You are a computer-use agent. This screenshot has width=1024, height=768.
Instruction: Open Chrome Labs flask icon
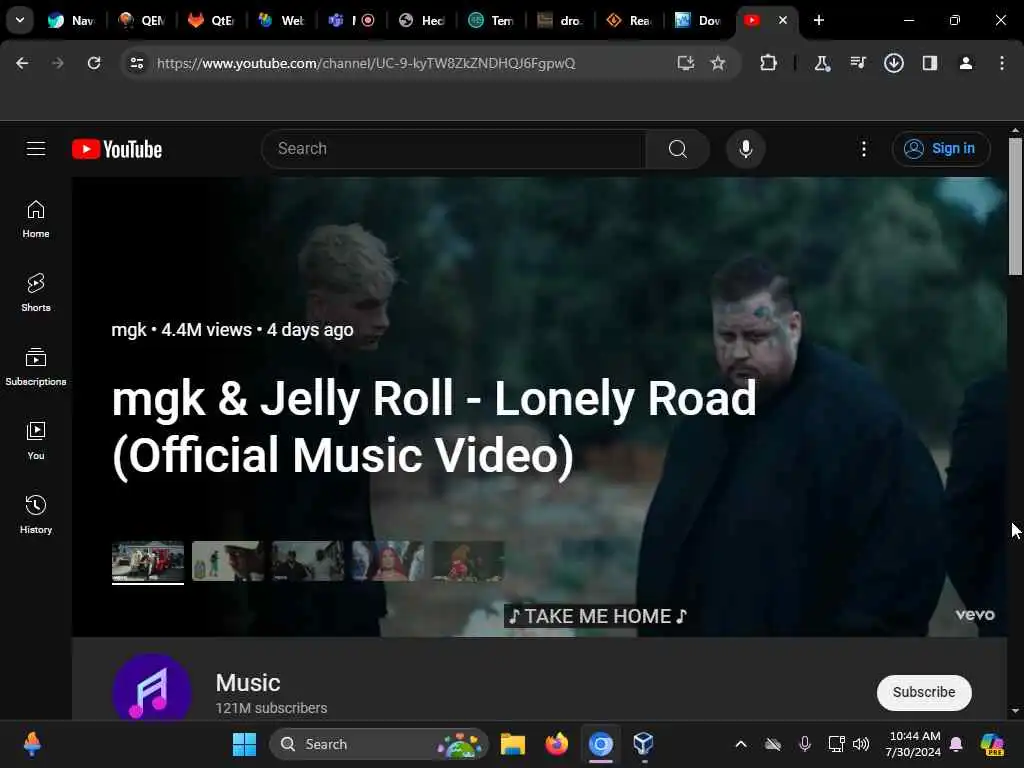(x=822, y=63)
